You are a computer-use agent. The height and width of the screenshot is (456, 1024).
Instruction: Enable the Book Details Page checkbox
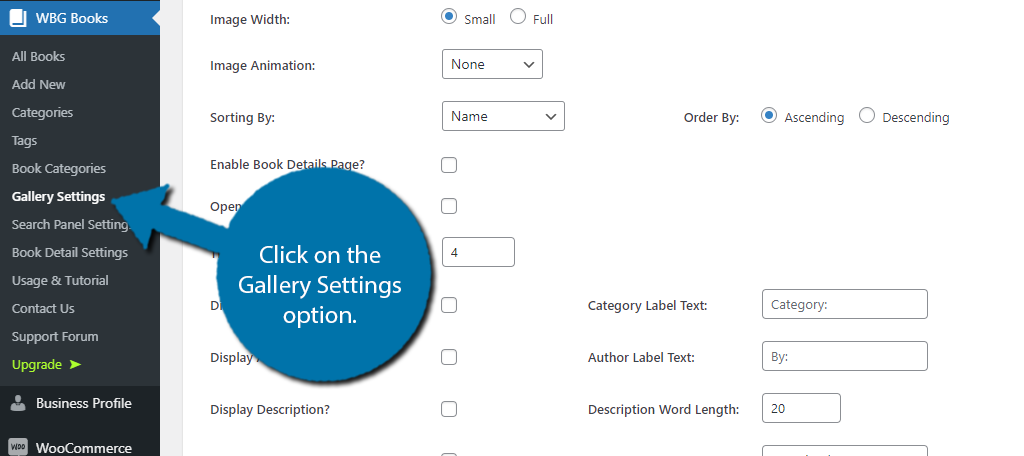(x=449, y=165)
